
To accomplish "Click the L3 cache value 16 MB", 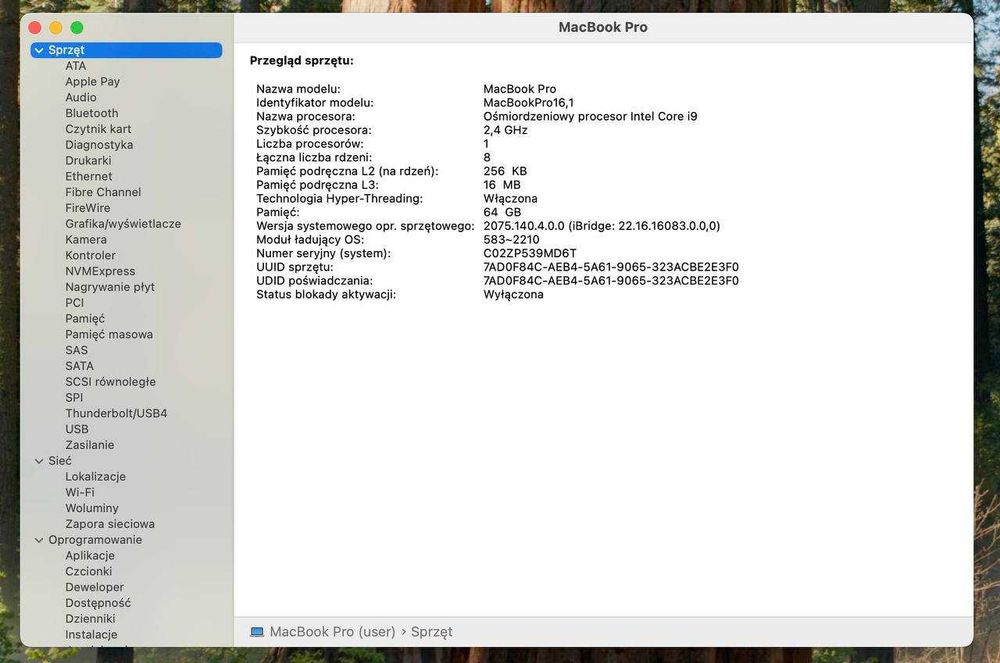I will [x=502, y=185].
